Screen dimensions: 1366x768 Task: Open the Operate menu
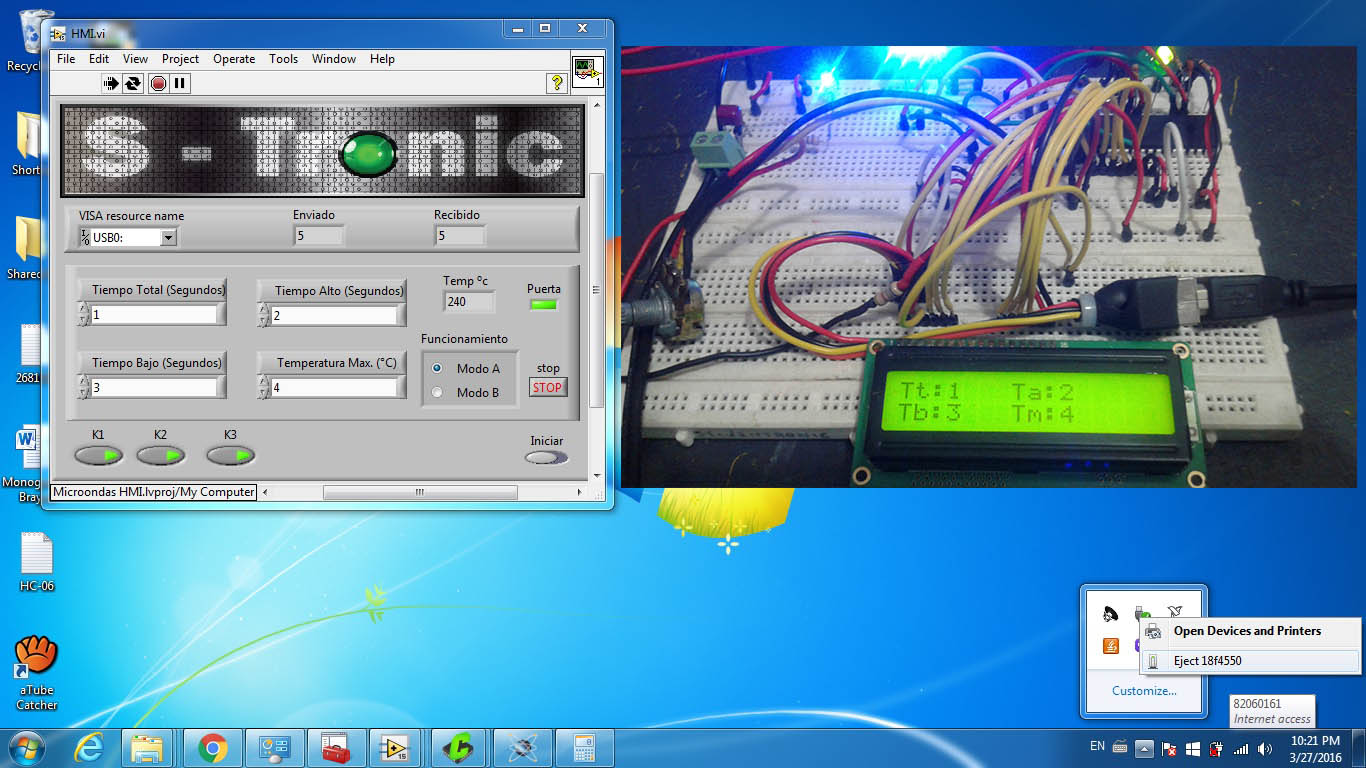[234, 59]
